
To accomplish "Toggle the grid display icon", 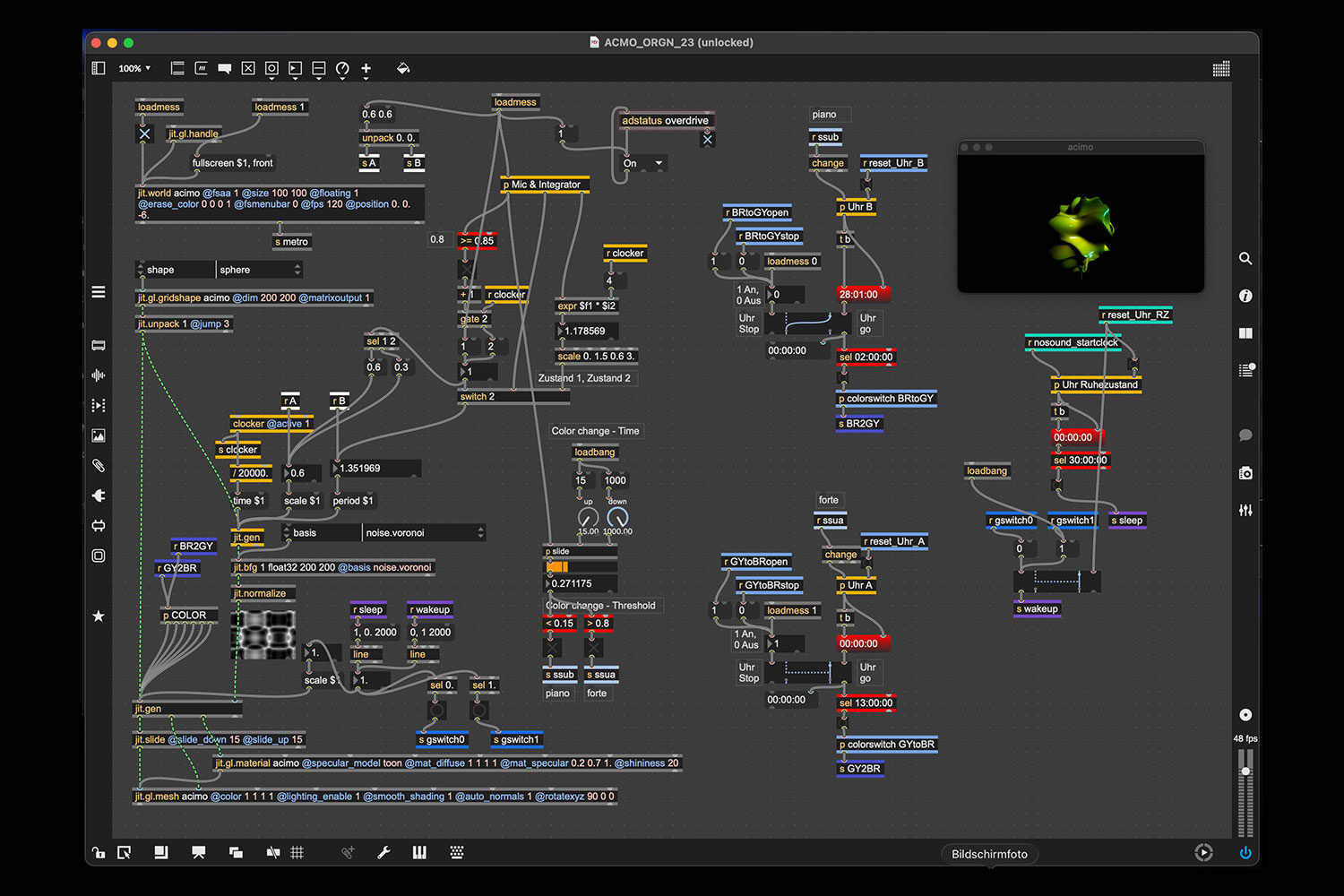I will click(297, 853).
